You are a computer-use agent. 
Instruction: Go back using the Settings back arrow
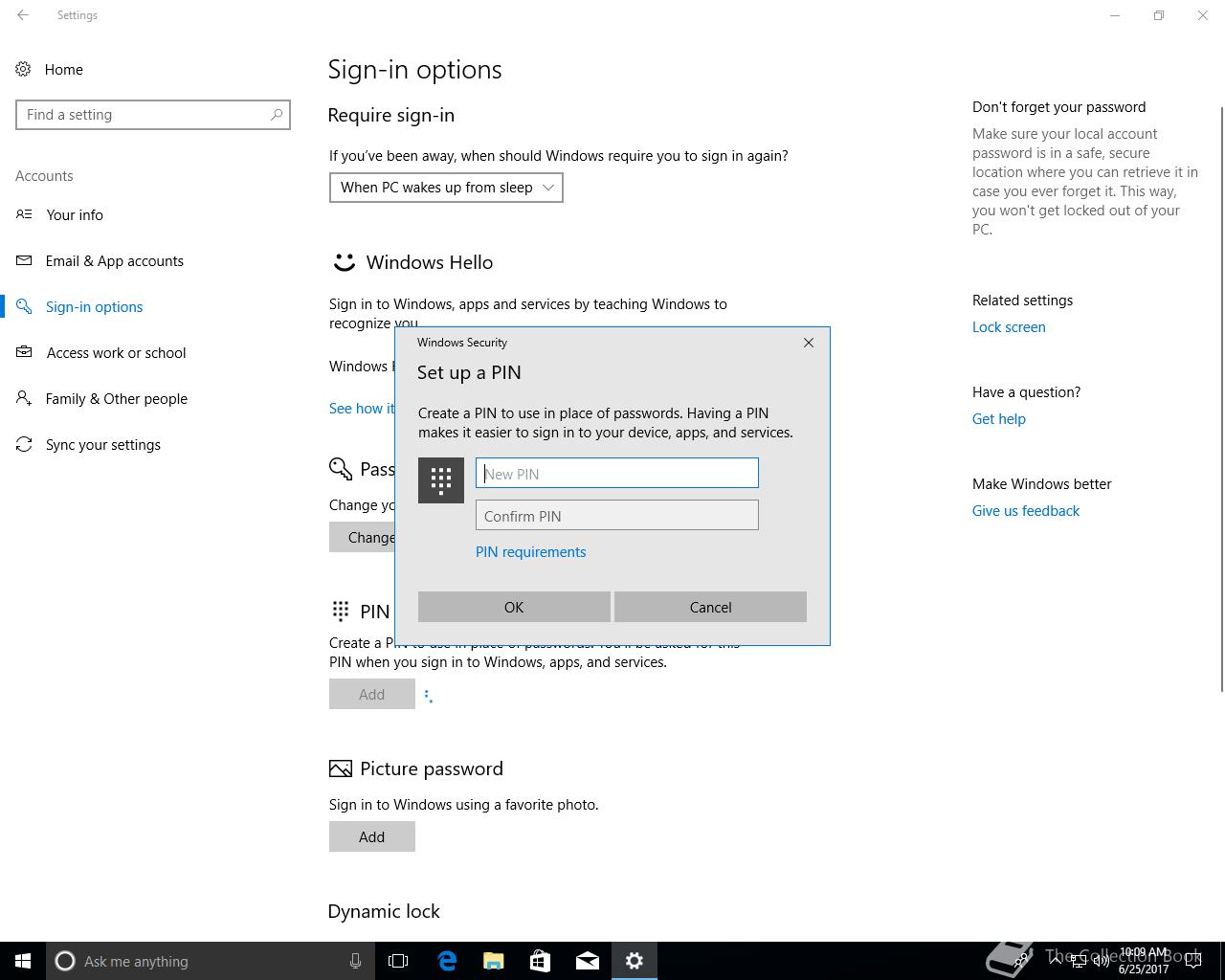point(23,15)
